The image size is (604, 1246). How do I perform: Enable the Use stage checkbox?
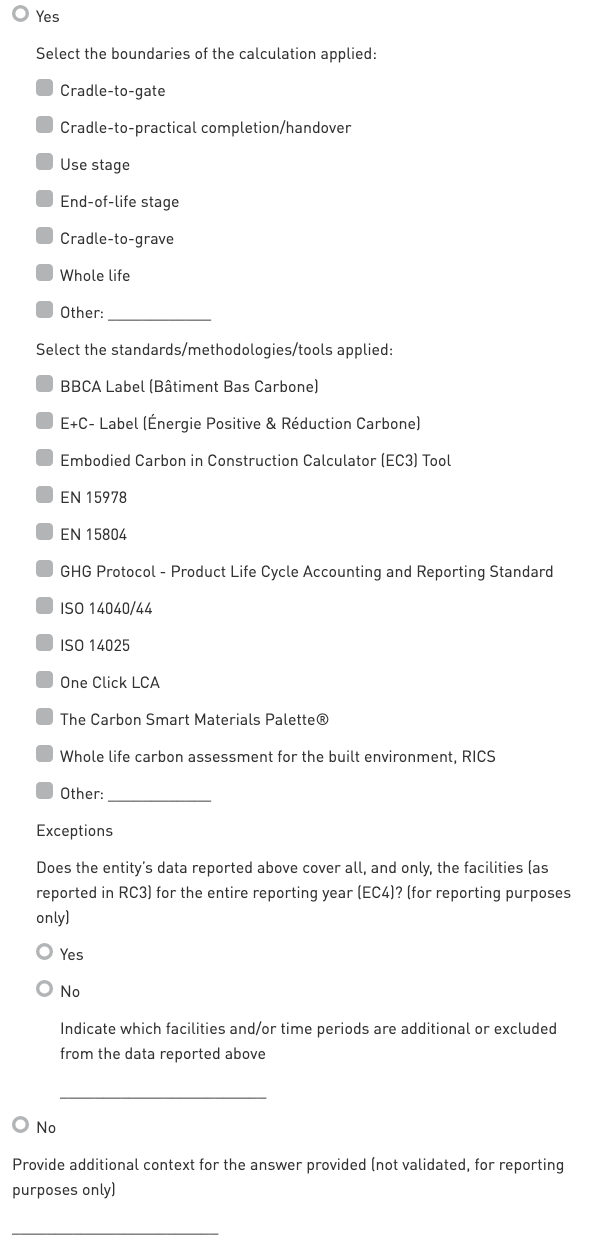44,163
